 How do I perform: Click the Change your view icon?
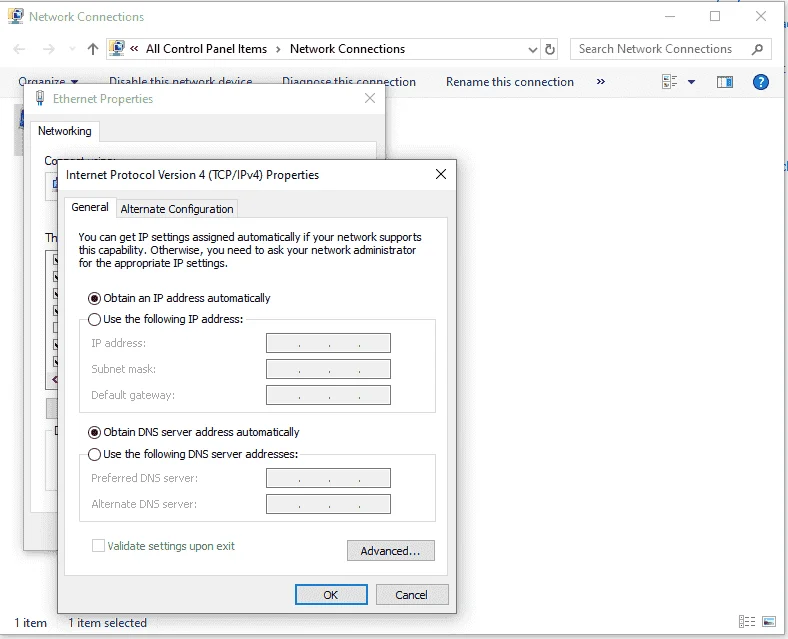pos(669,81)
